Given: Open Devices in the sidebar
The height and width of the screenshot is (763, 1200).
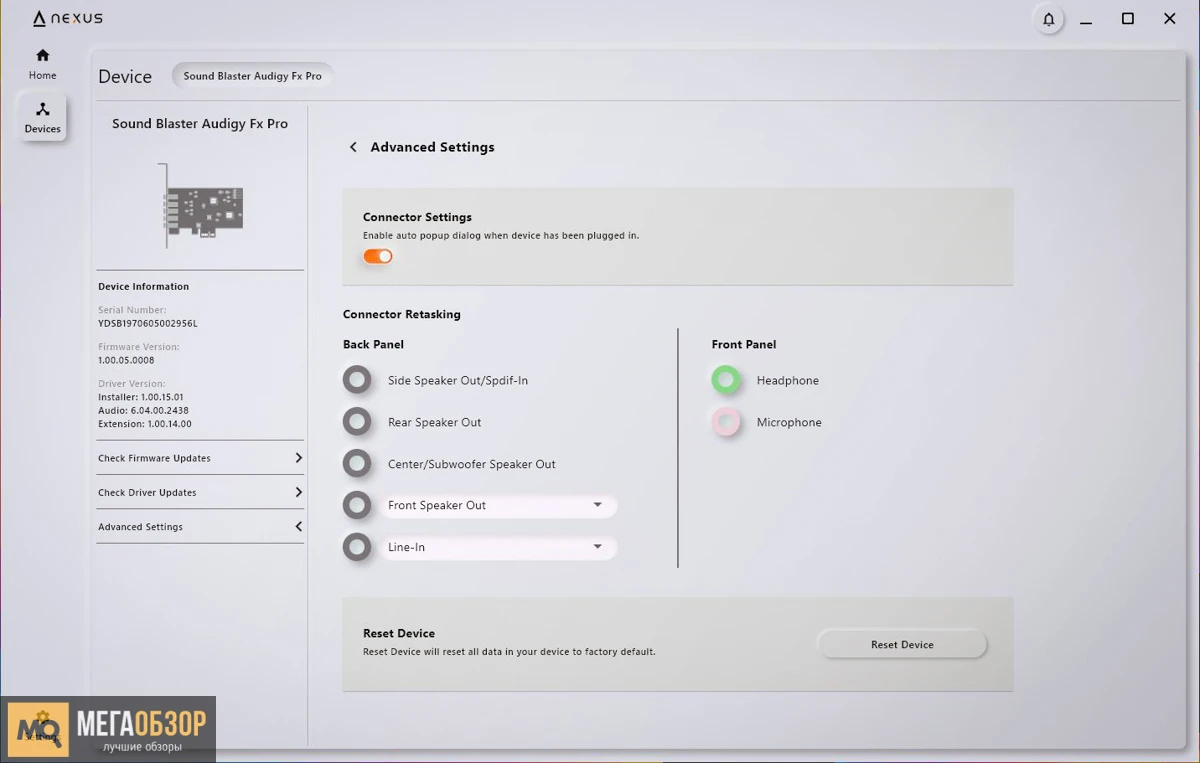Looking at the screenshot, I should 42,117.
